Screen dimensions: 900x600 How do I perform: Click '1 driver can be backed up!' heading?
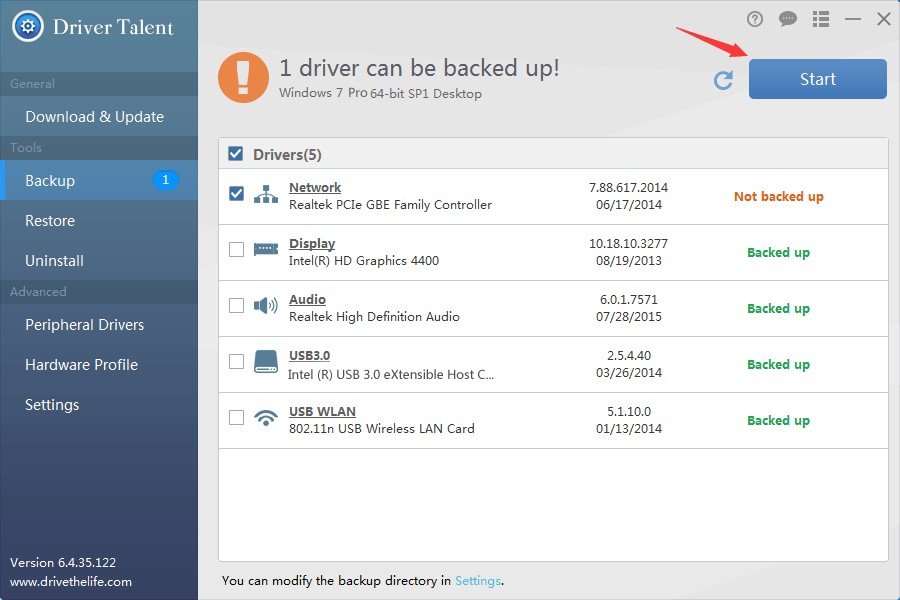419,68
